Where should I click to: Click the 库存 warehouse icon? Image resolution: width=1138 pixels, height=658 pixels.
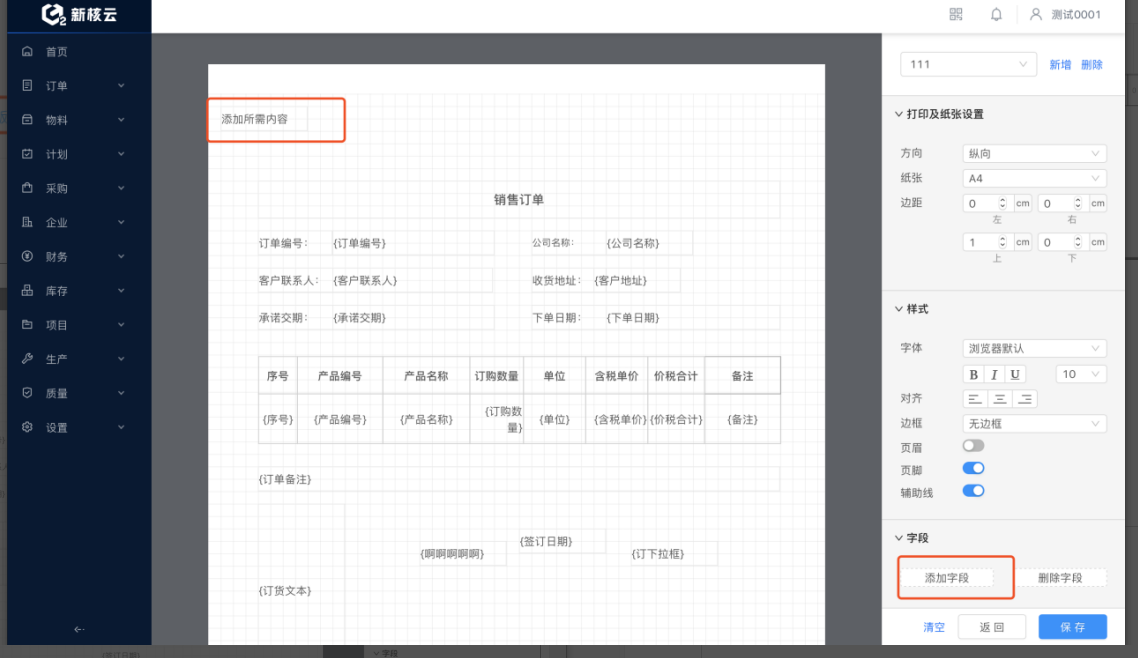click(x=28, y=290)
